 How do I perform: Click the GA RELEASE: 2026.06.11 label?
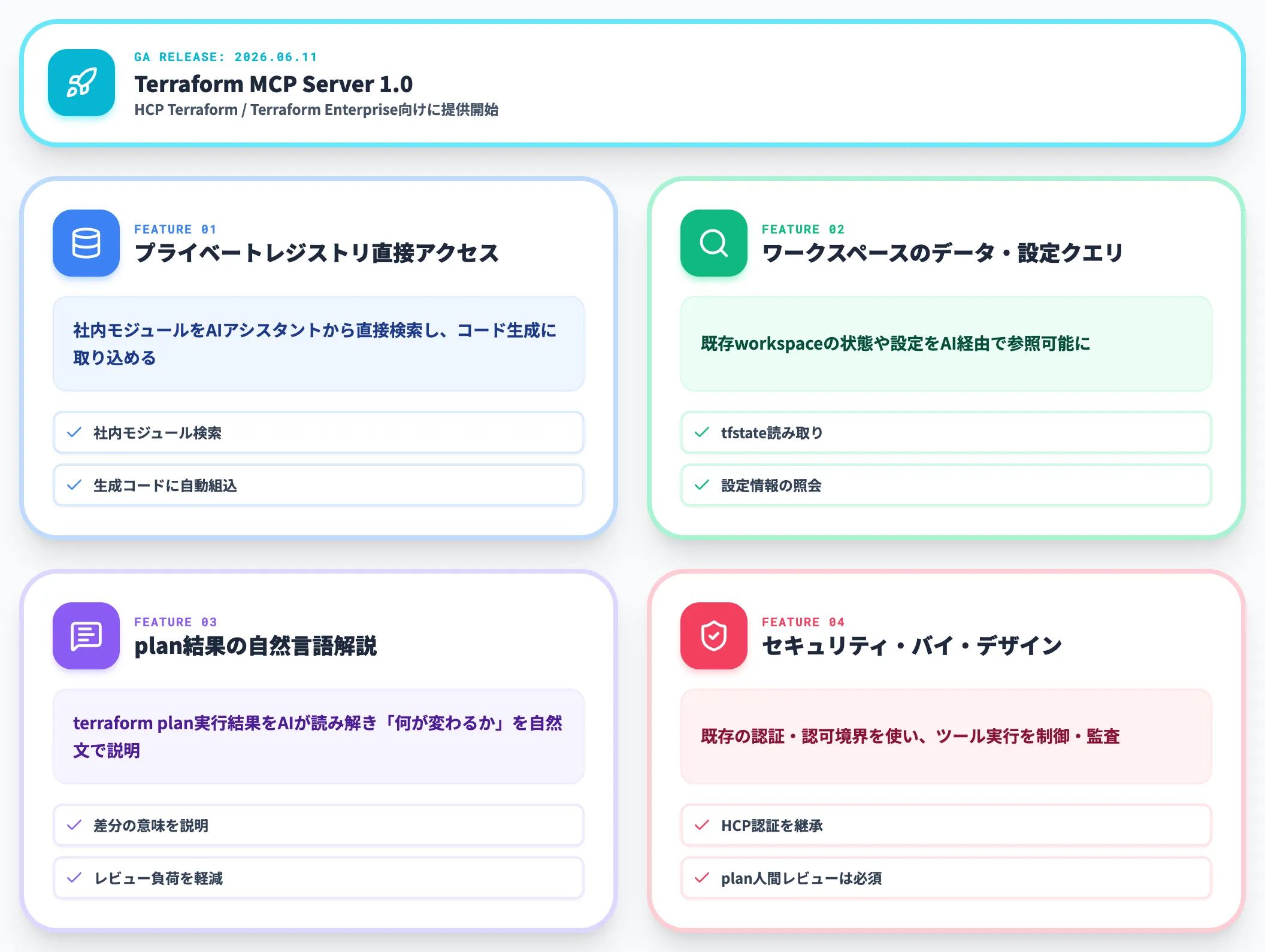[226, 57]
